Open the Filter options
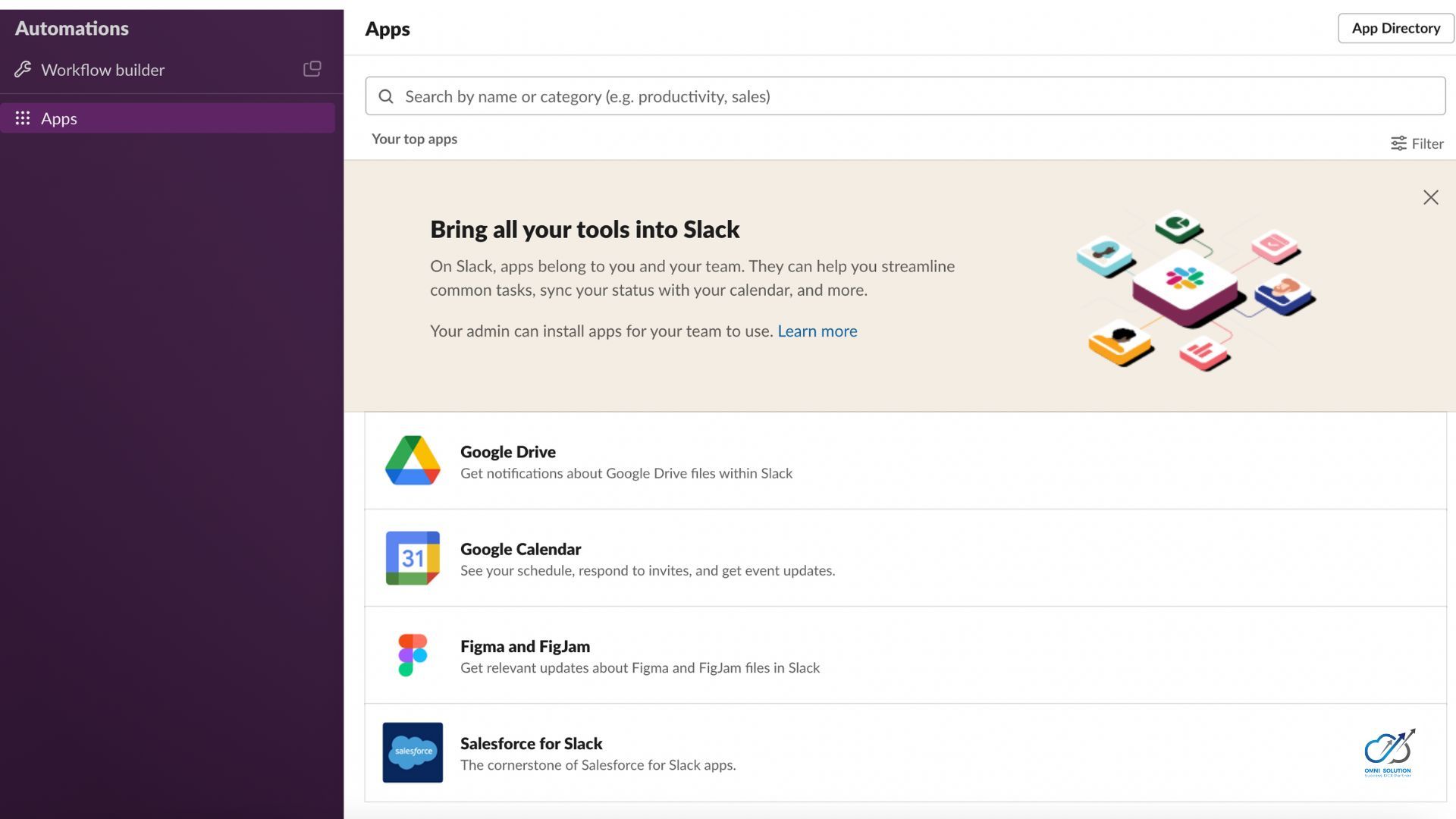1456x819 pixels. tap(1417, 143)
